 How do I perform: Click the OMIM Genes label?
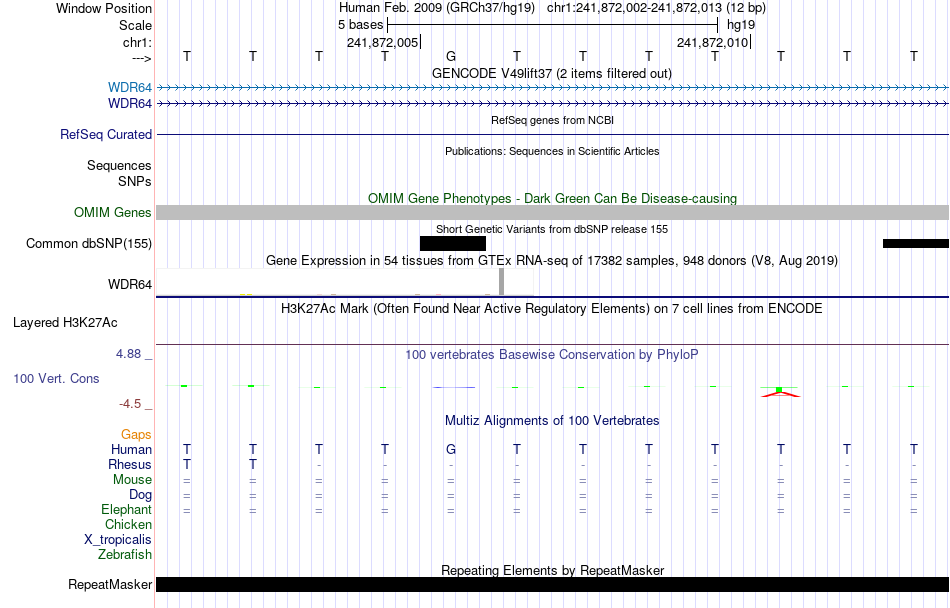coord(113,213)
